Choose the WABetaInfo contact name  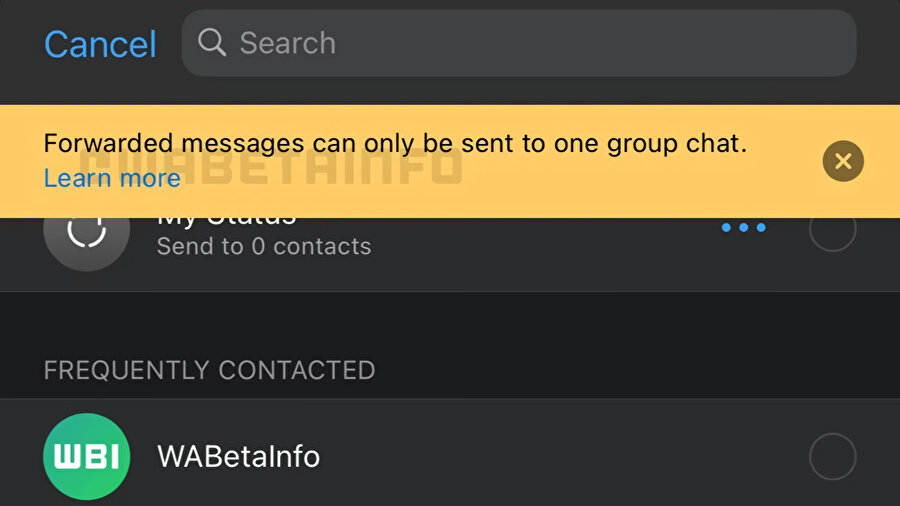pos(238,457)
